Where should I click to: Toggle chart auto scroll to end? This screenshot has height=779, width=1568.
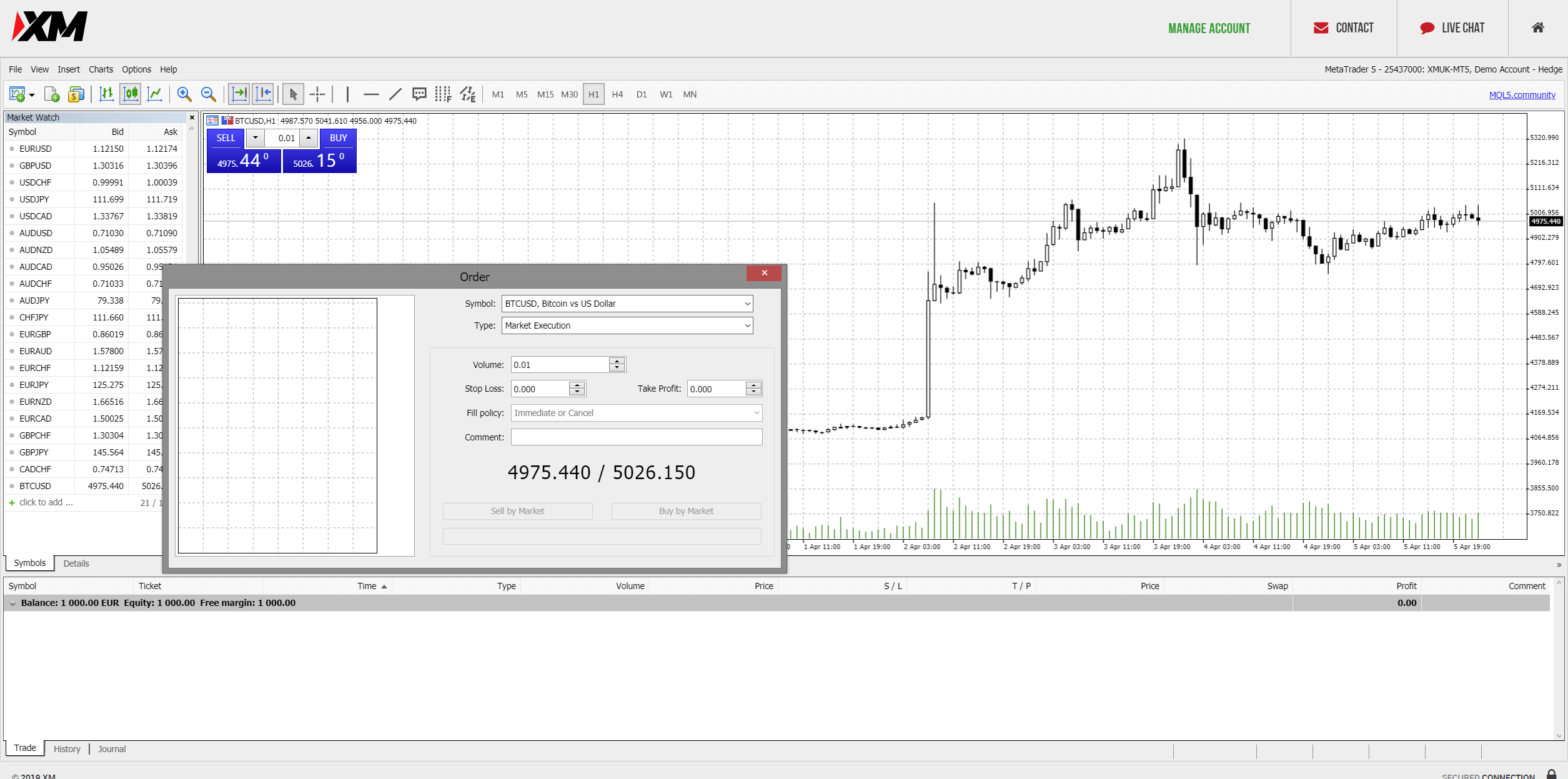tap(239, 94)
